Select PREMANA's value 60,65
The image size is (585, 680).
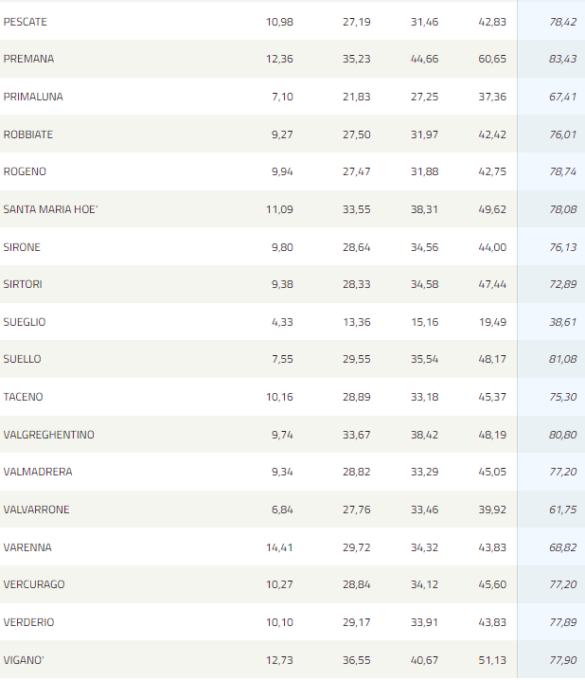tap(492, 59)
